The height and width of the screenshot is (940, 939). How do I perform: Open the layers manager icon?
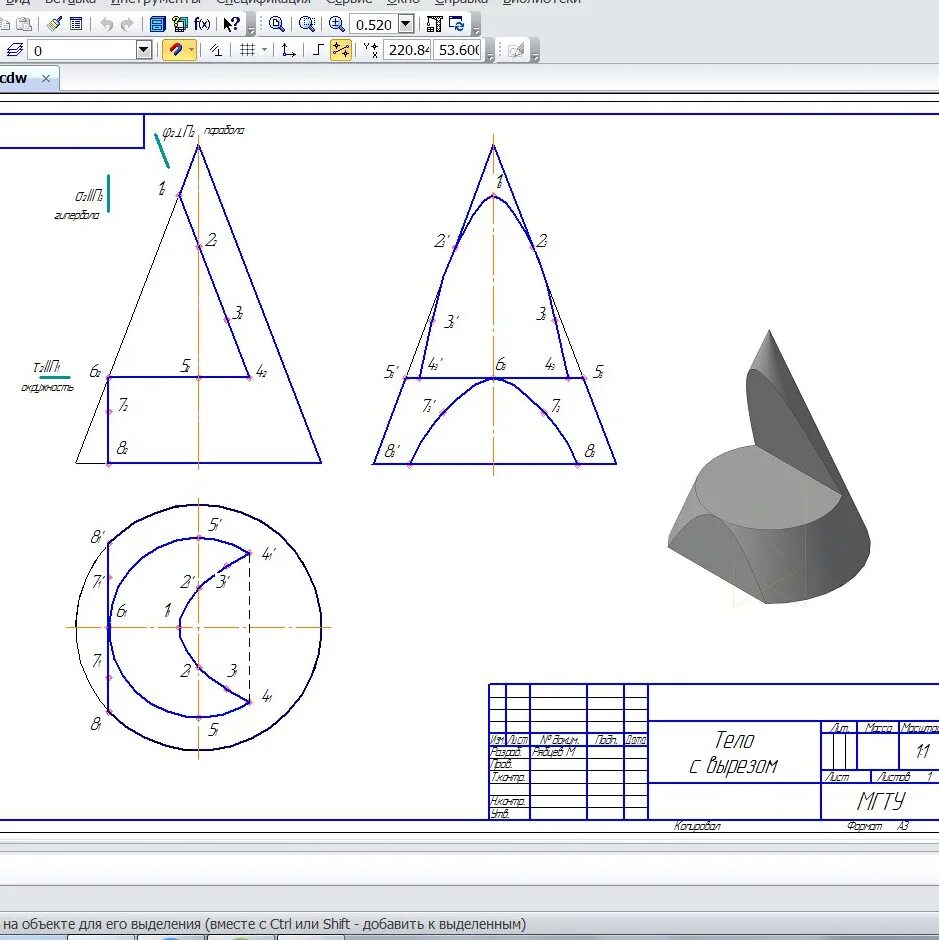(x=15, y=50)
